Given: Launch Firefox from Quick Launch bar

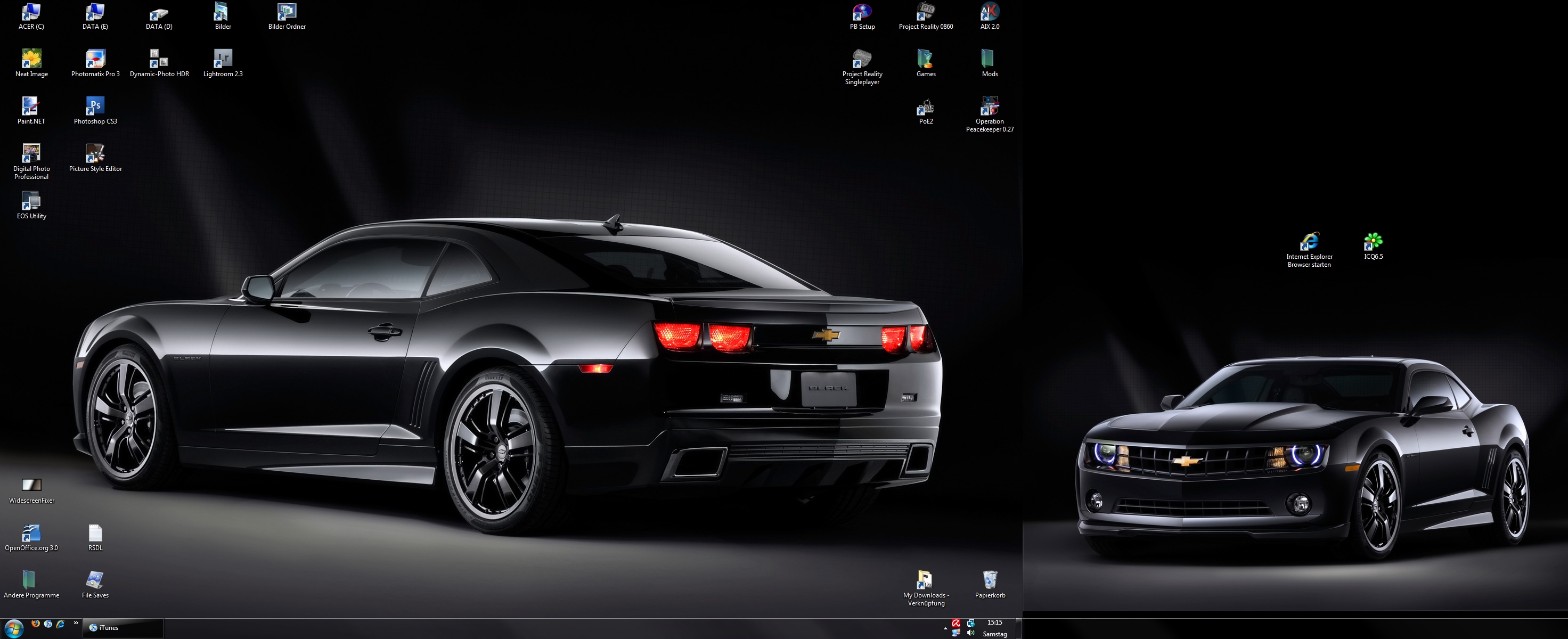Looking at the screenshot, I should tap(35, 624).
